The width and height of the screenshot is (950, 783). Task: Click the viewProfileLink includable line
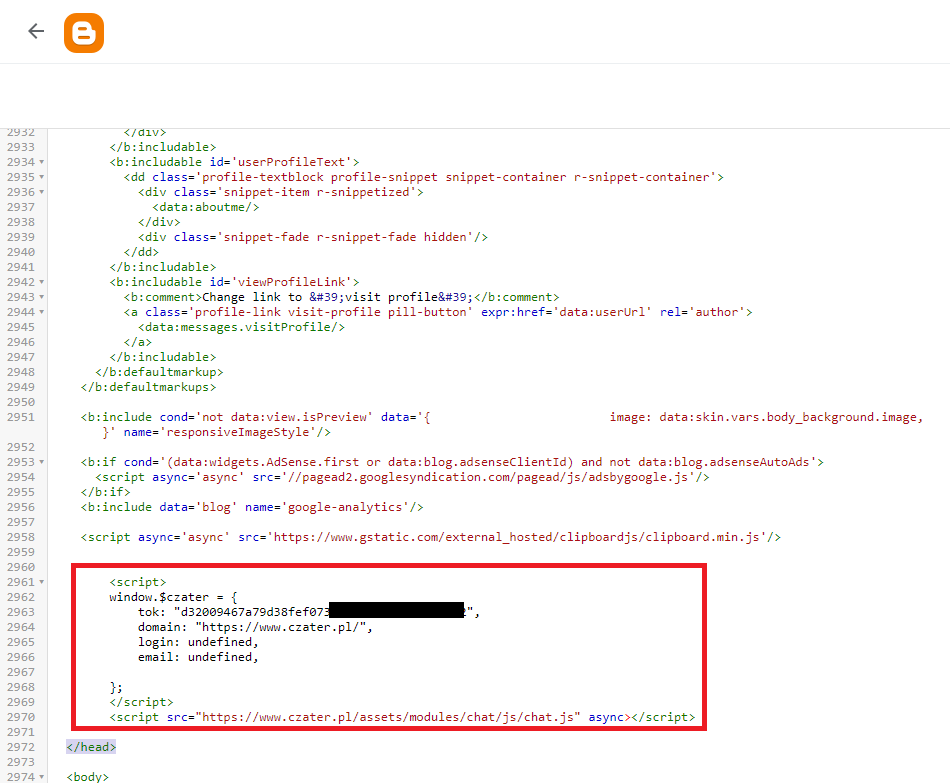click(x=234, y=282)
